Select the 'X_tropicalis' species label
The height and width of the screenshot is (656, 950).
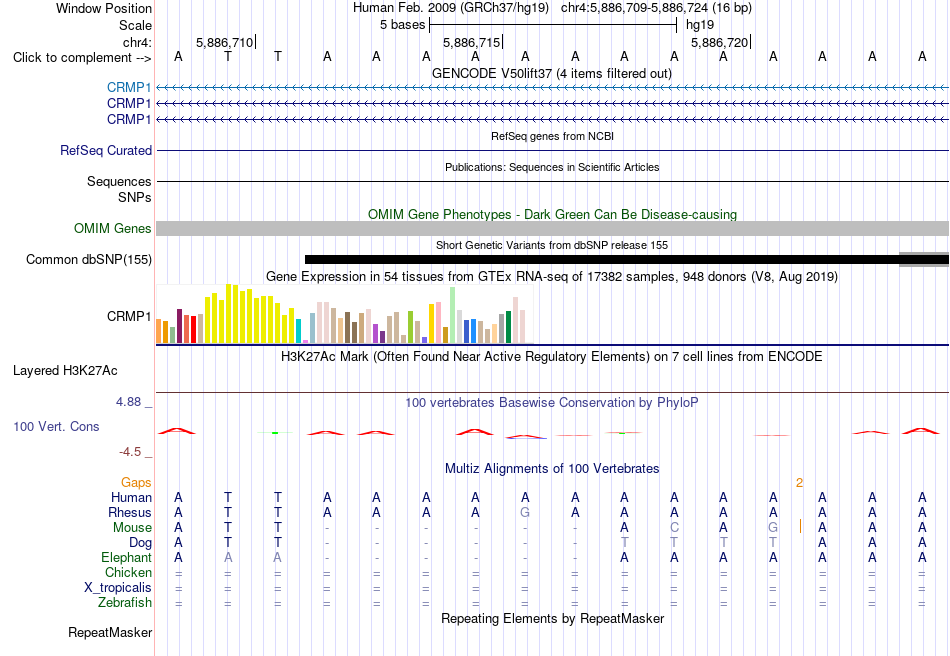click(x=118, y=588)
